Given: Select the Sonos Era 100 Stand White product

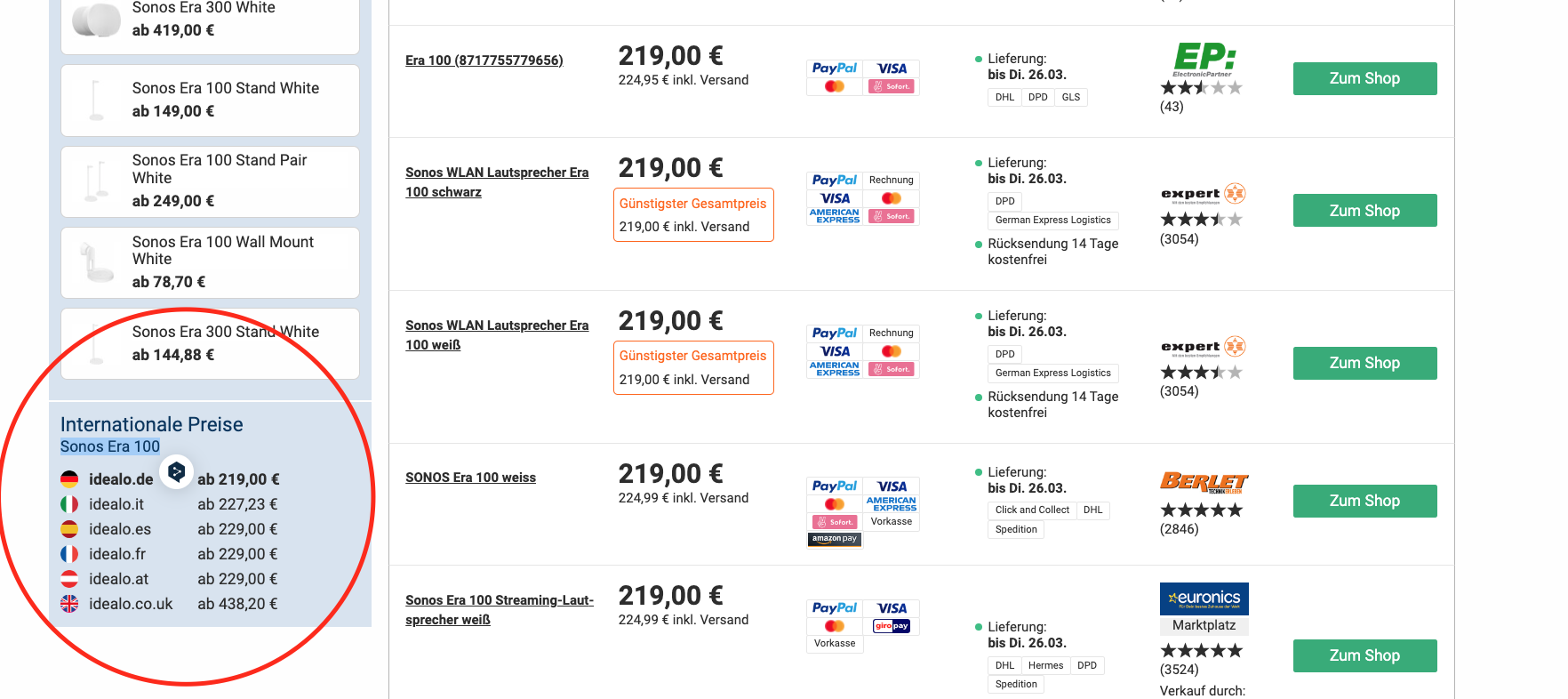Looking at the screenshot, I should click(x=211, y=100).
